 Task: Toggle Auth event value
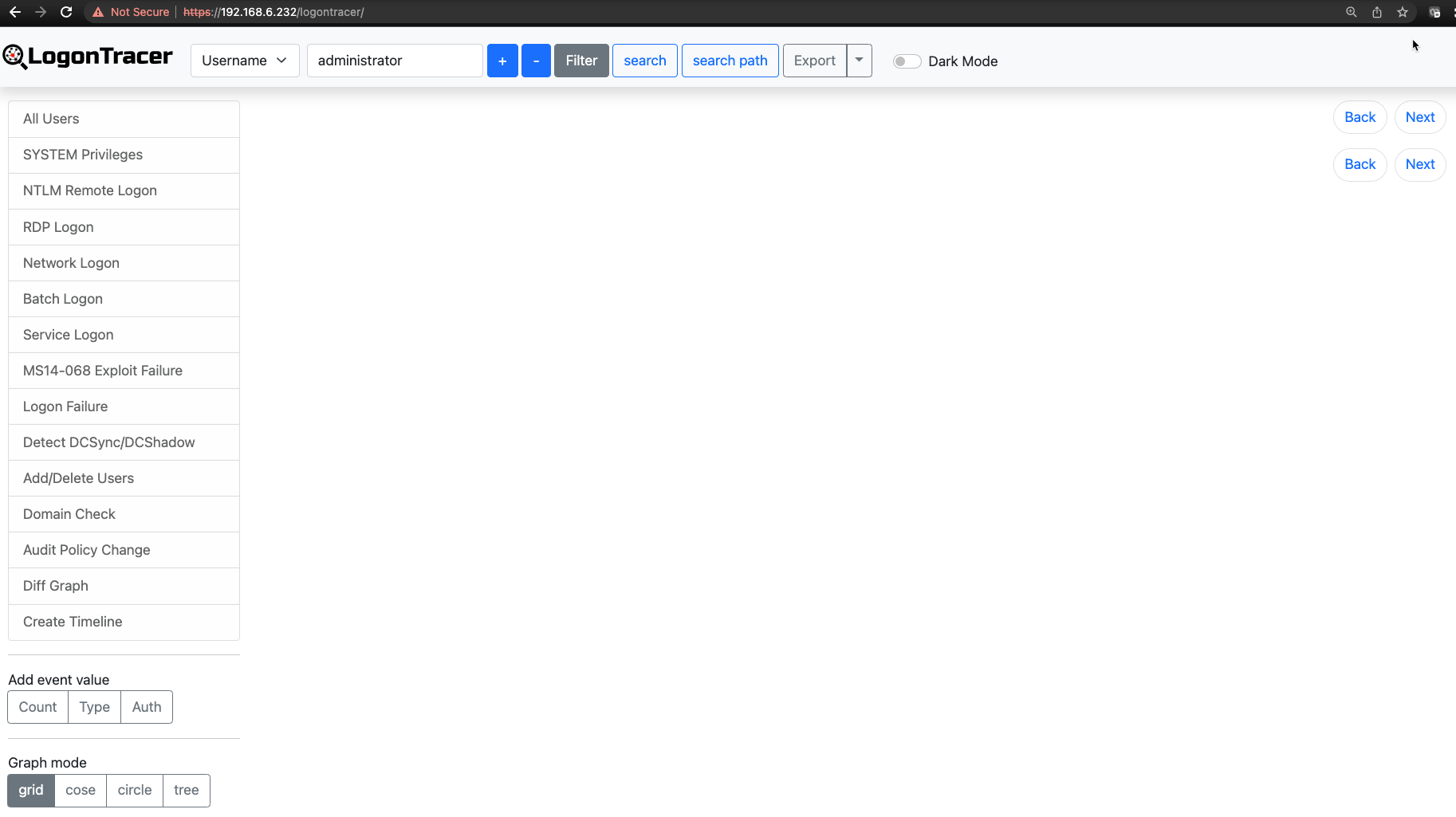tap(147, 707)
